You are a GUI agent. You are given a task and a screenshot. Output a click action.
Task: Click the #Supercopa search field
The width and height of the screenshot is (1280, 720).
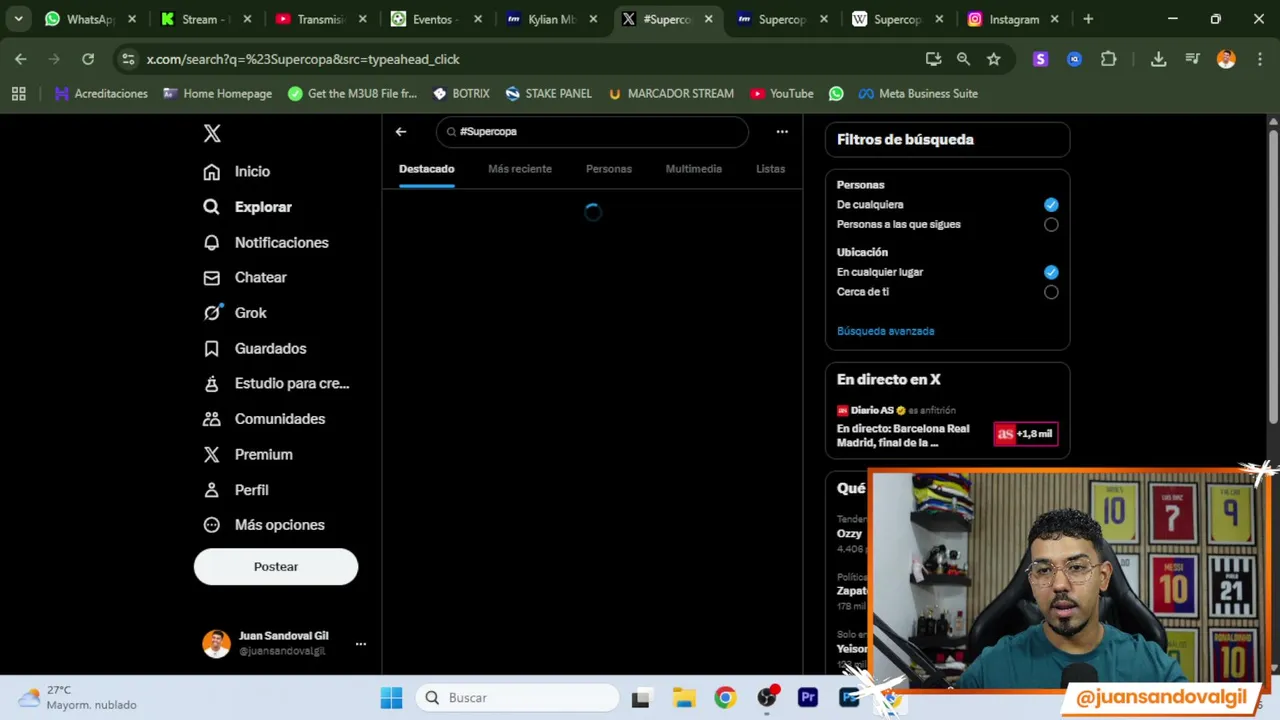[592, 131]
